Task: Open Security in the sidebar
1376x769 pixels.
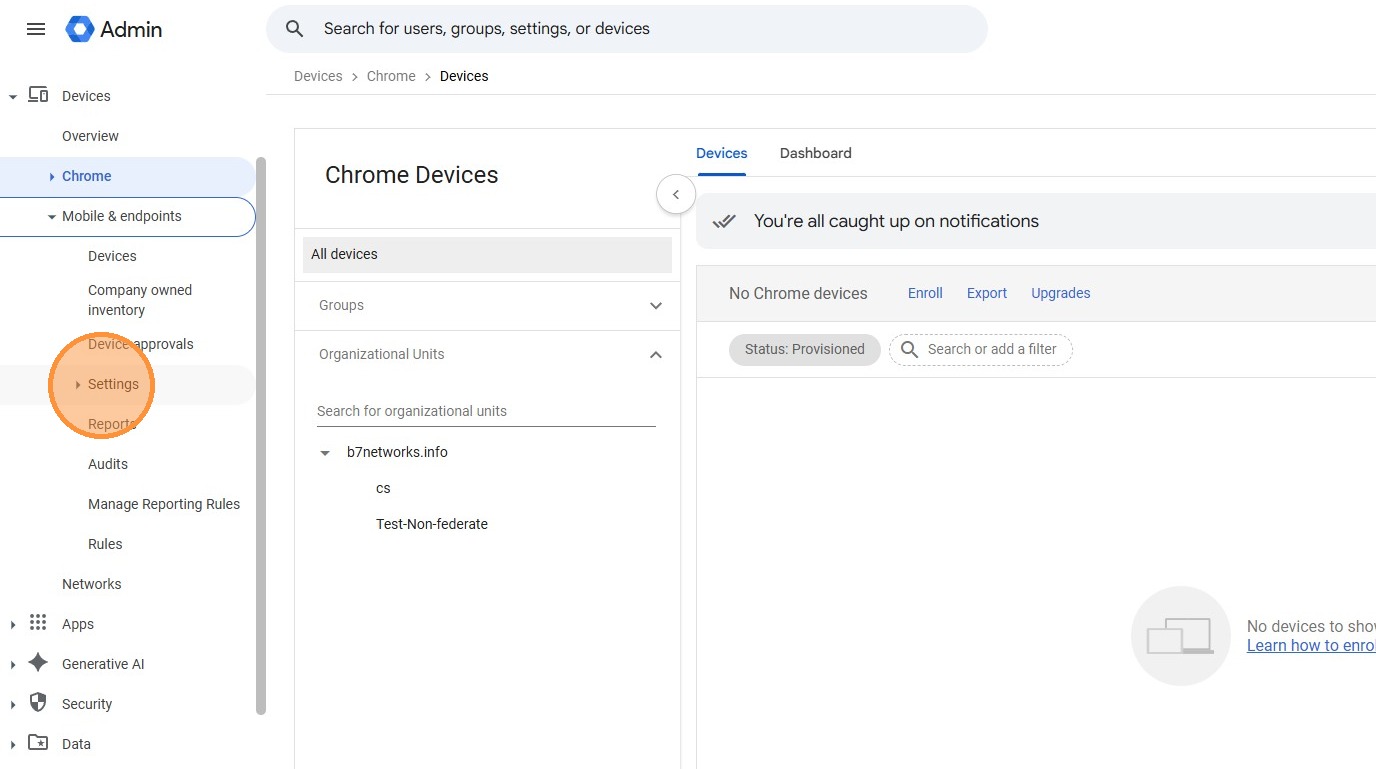Action: [x=87, y=704]
